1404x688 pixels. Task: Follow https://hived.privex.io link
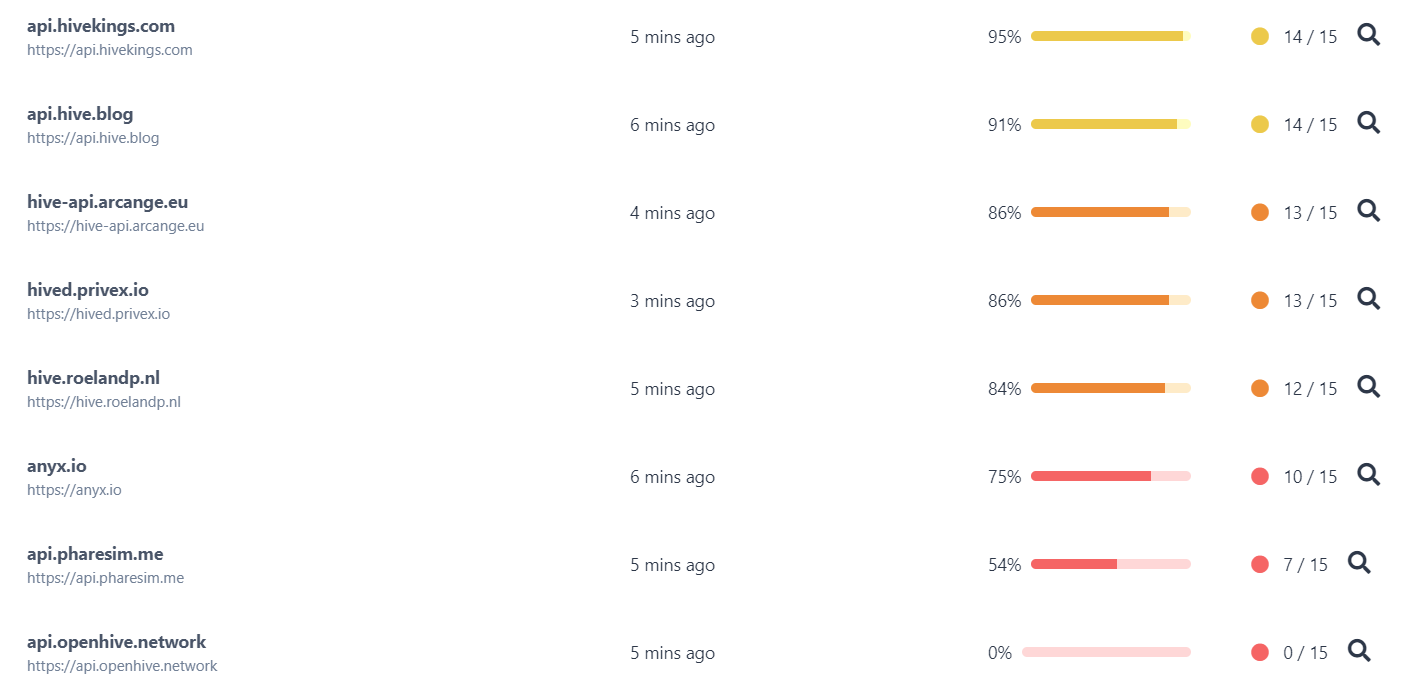tap(98, 314)
